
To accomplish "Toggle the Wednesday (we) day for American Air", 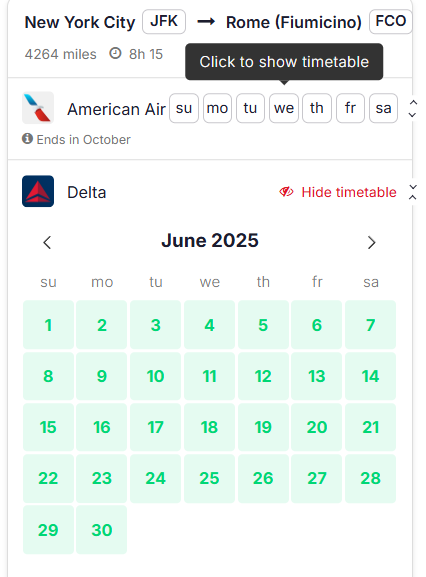I will (x=284, y=108).
